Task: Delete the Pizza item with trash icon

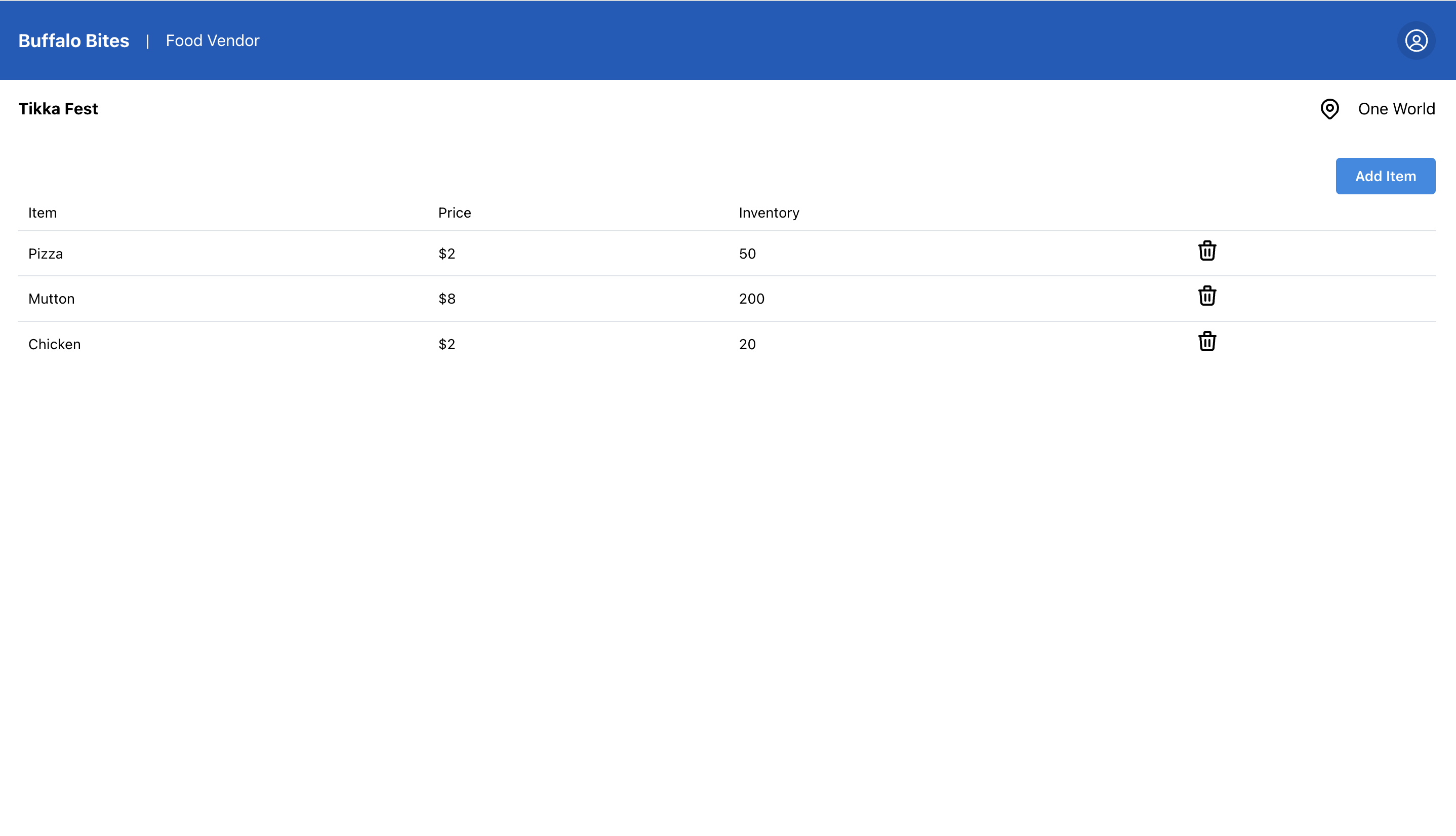Action: click(1207, 251)
